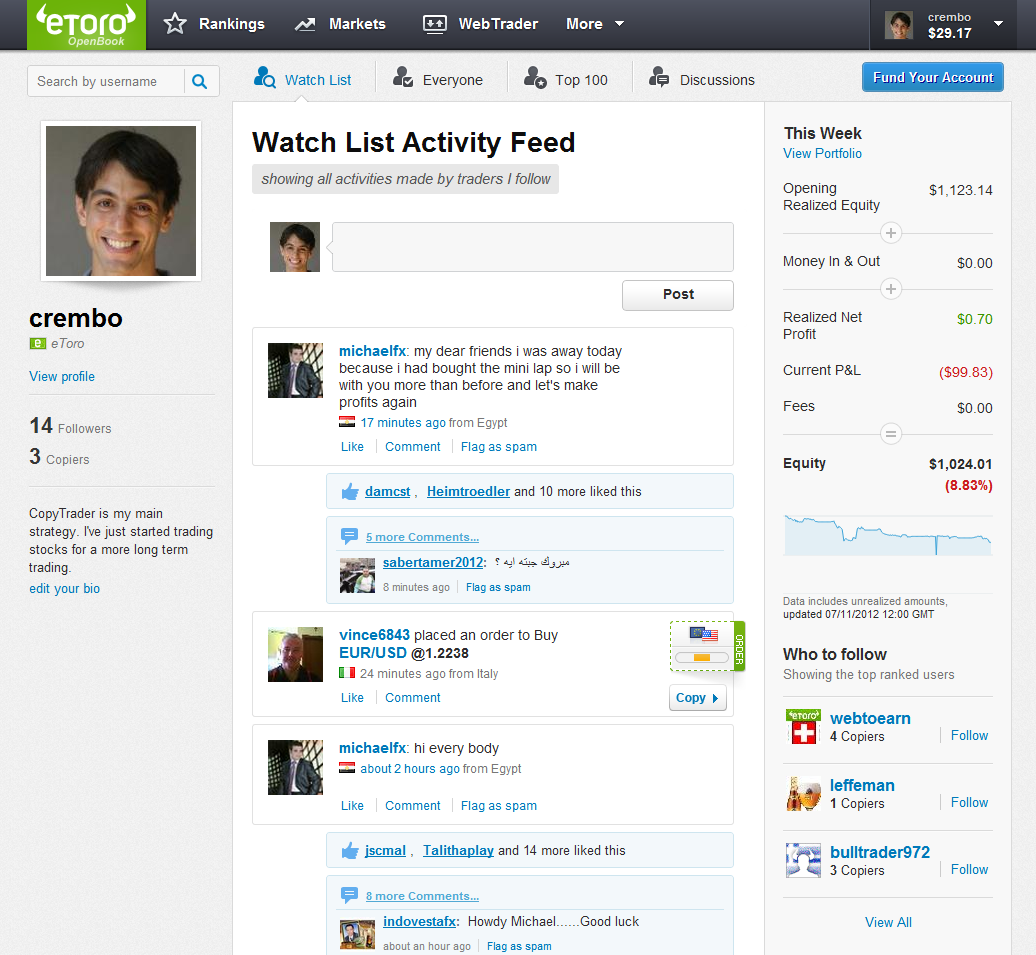The height and width of the screenshot is (955, 1036).
Task: Follow webtoearn
Action: point(969,736)
